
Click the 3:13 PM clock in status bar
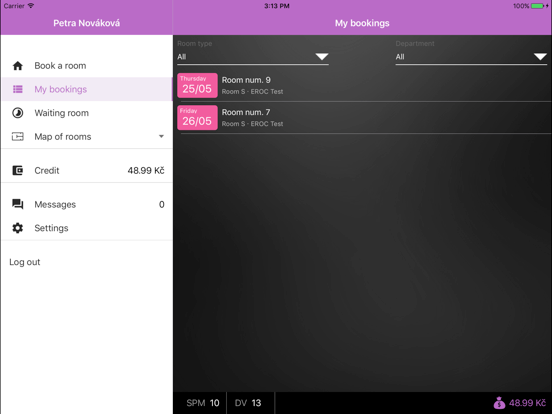pyautogui.click(x=277, y=6)
